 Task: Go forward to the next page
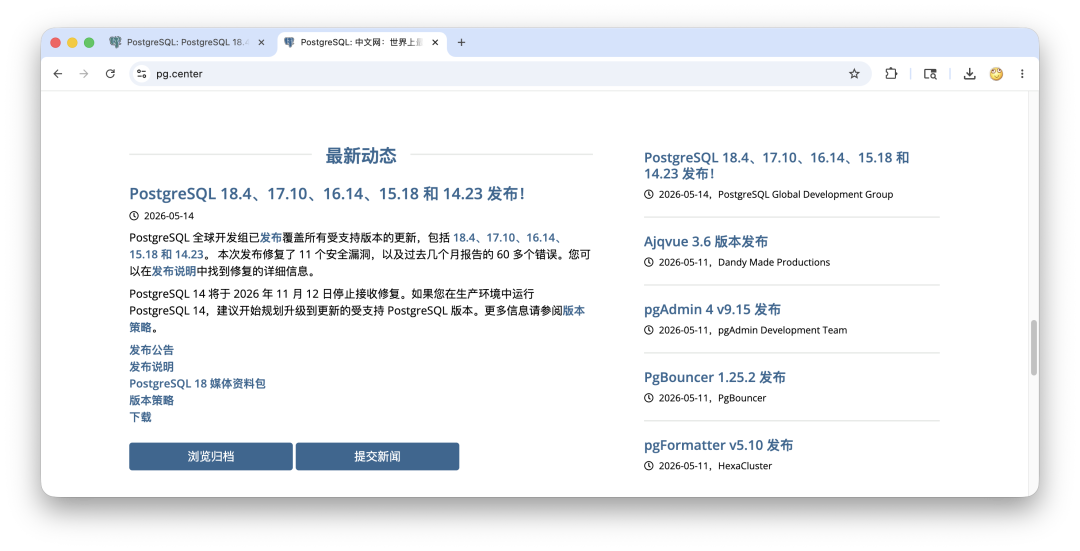pyautogui.click(x=84, y=74)
